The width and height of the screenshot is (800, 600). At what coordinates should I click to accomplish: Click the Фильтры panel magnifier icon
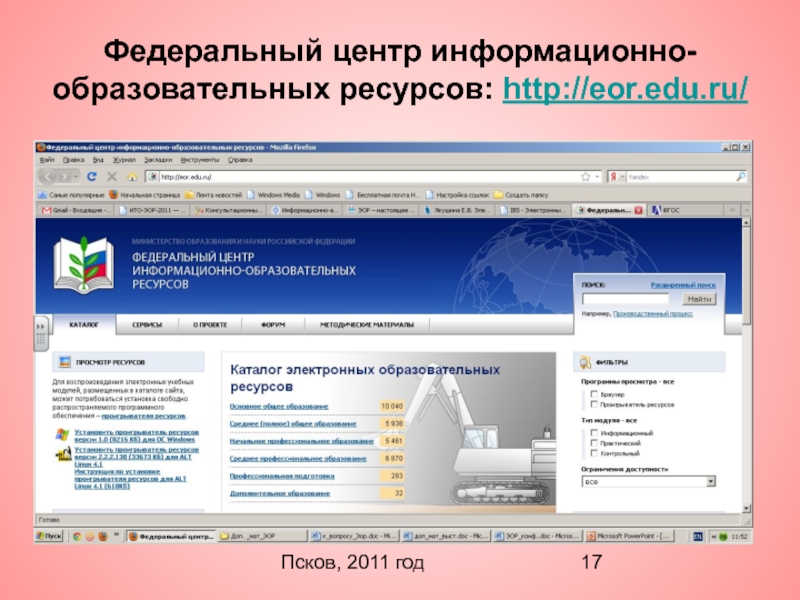point(585,362)
